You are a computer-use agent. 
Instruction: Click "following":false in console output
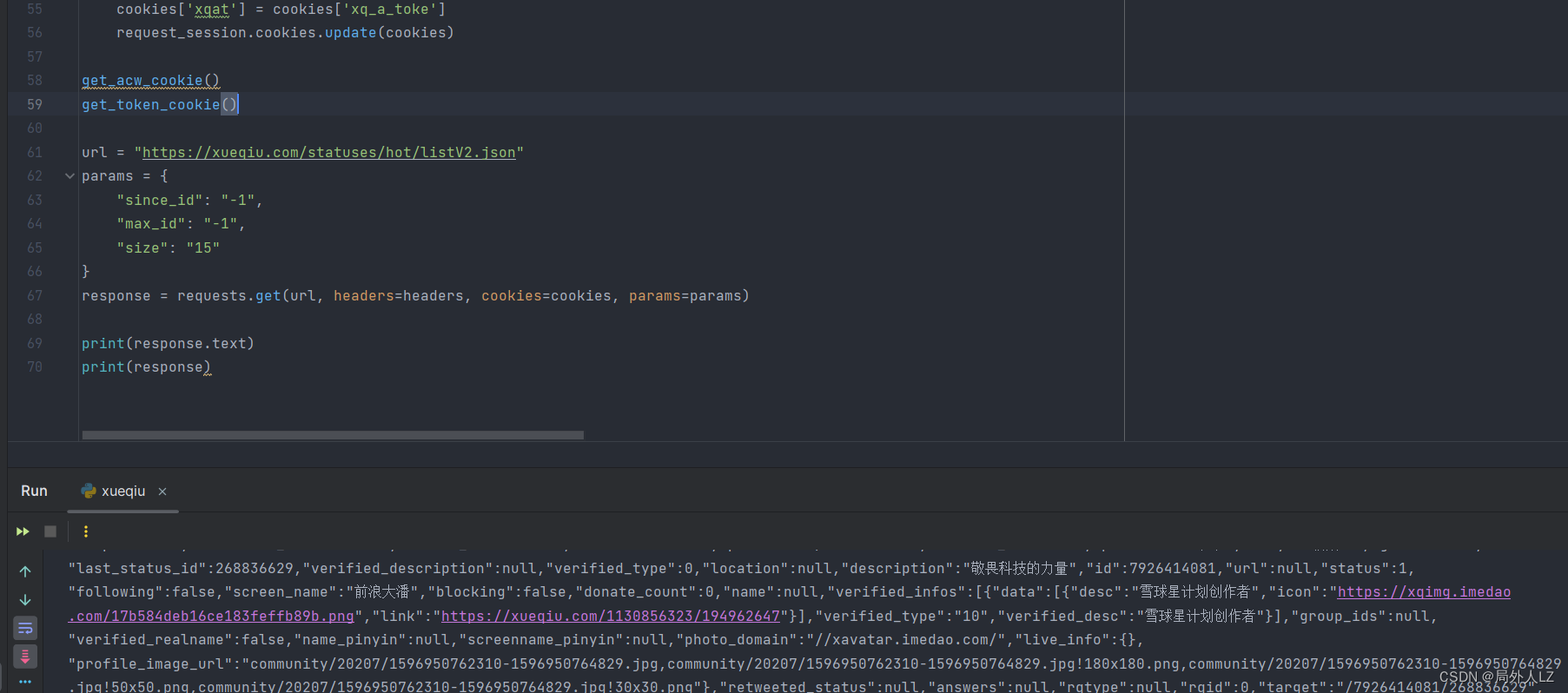pos(142,592)
